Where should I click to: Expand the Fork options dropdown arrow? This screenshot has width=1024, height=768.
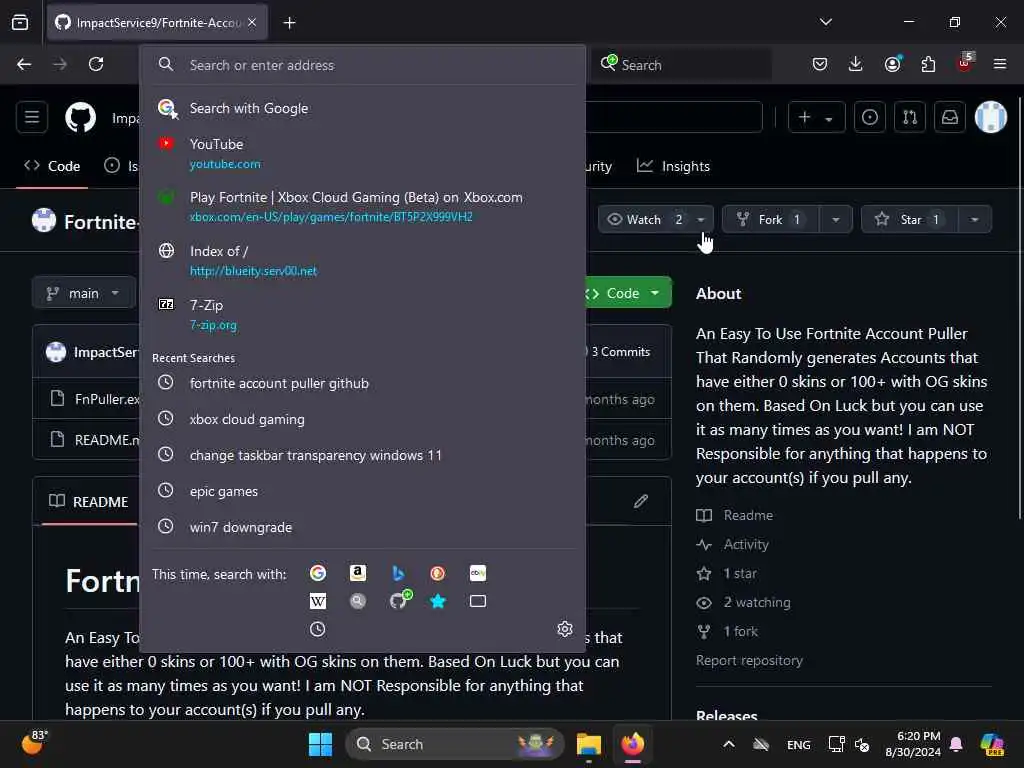pos(835,219)
